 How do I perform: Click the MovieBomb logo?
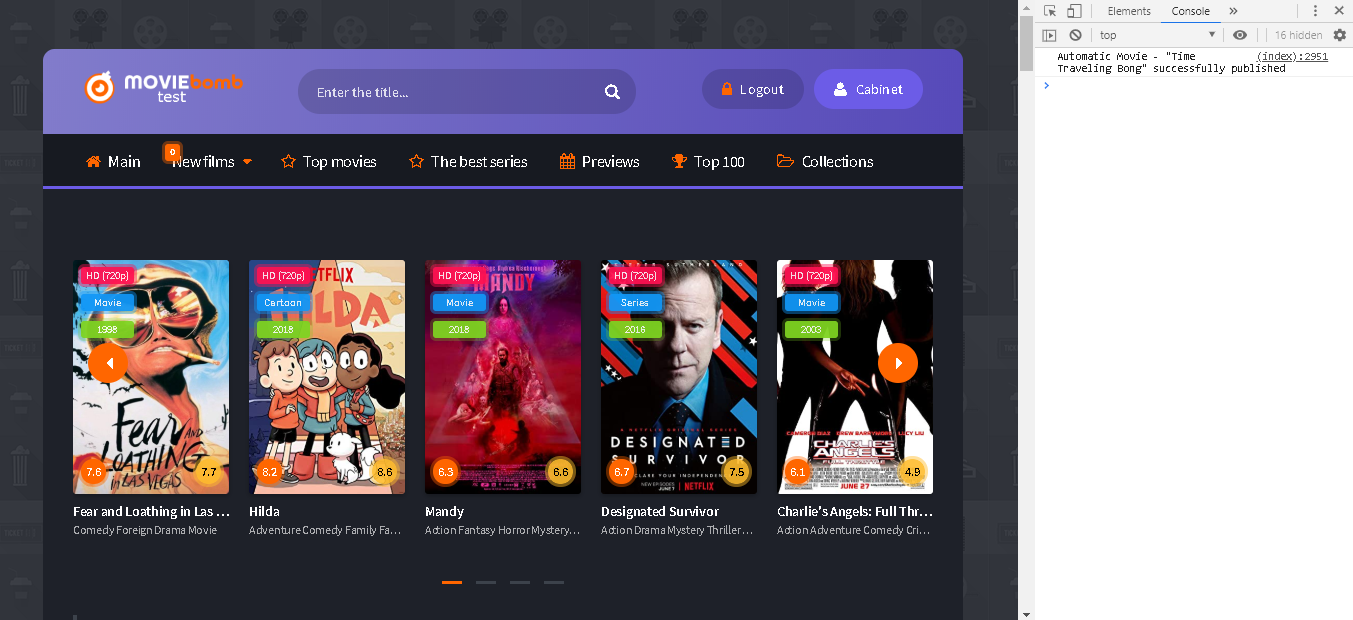(164, 88)
